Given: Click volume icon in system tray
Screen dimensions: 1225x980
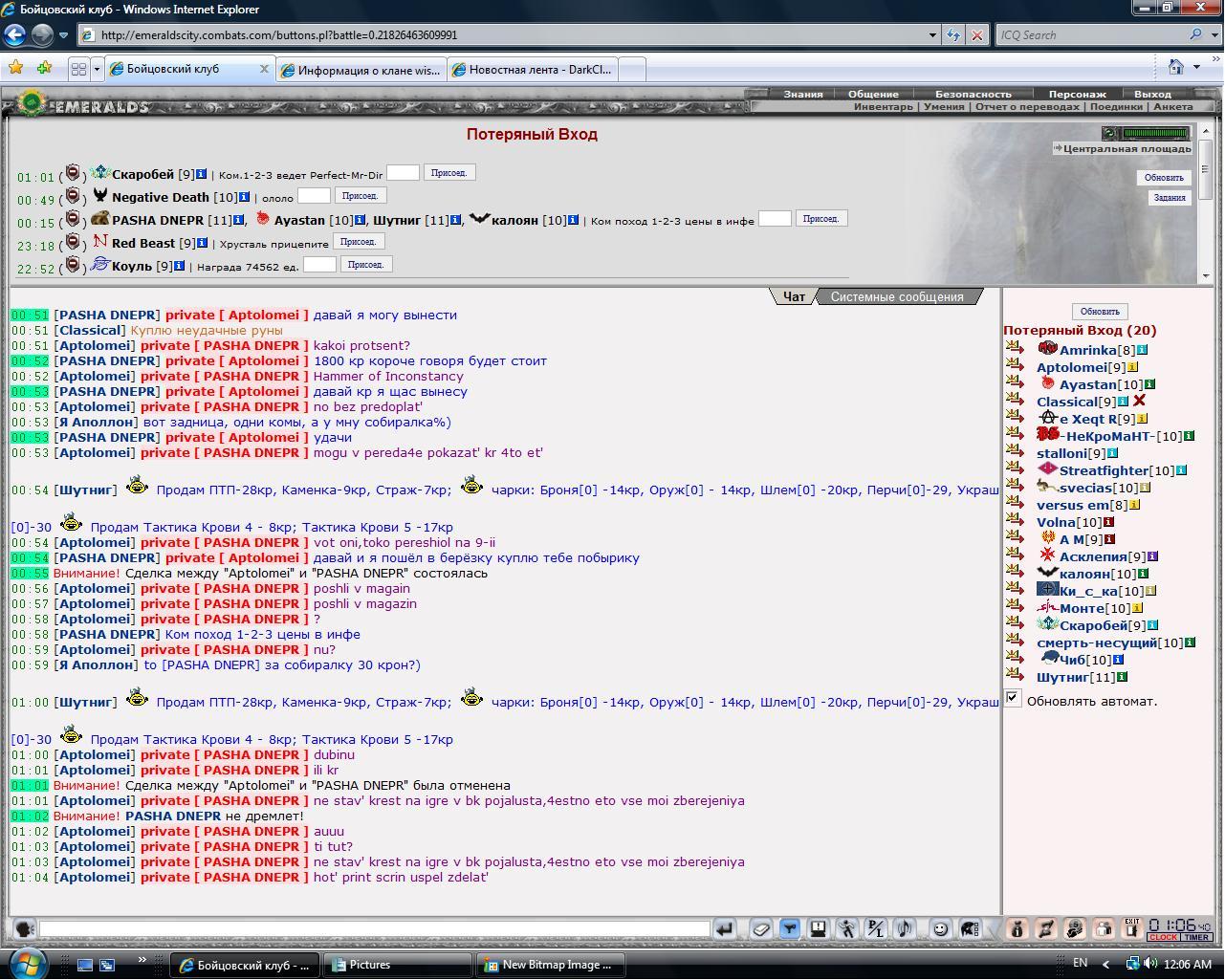Looking at the screenshot, I should click(1150, 964).
